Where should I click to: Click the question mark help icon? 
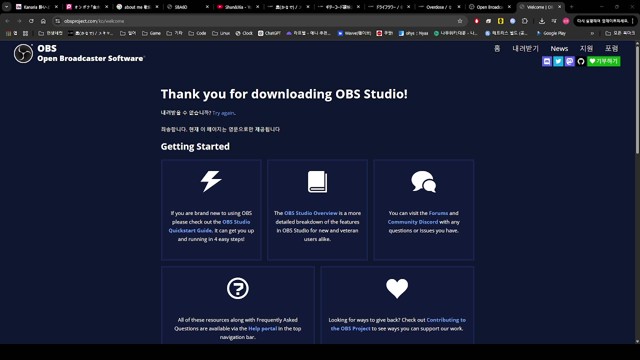point(238,288)
